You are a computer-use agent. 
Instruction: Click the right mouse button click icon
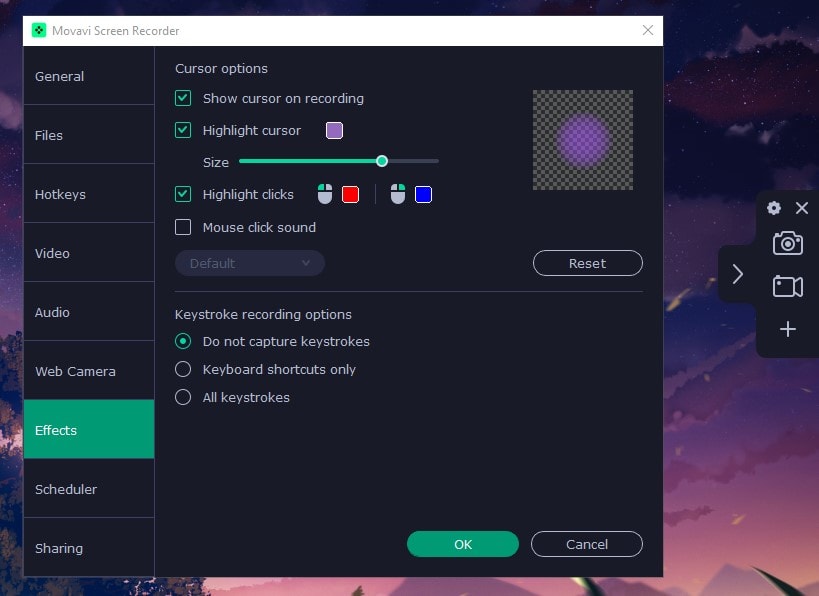point(398,194)
